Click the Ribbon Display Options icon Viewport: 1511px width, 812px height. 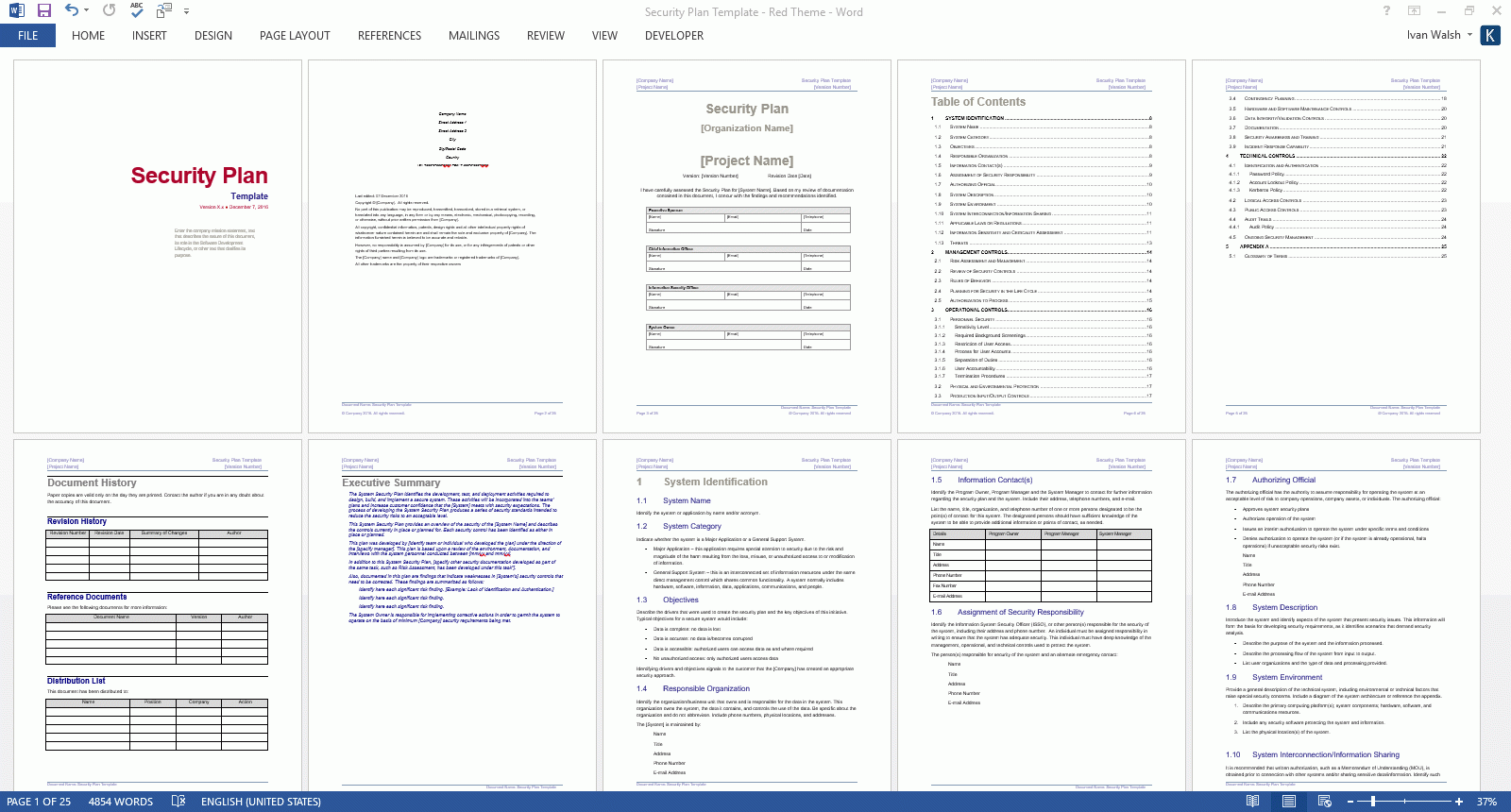coord(1414,11)
